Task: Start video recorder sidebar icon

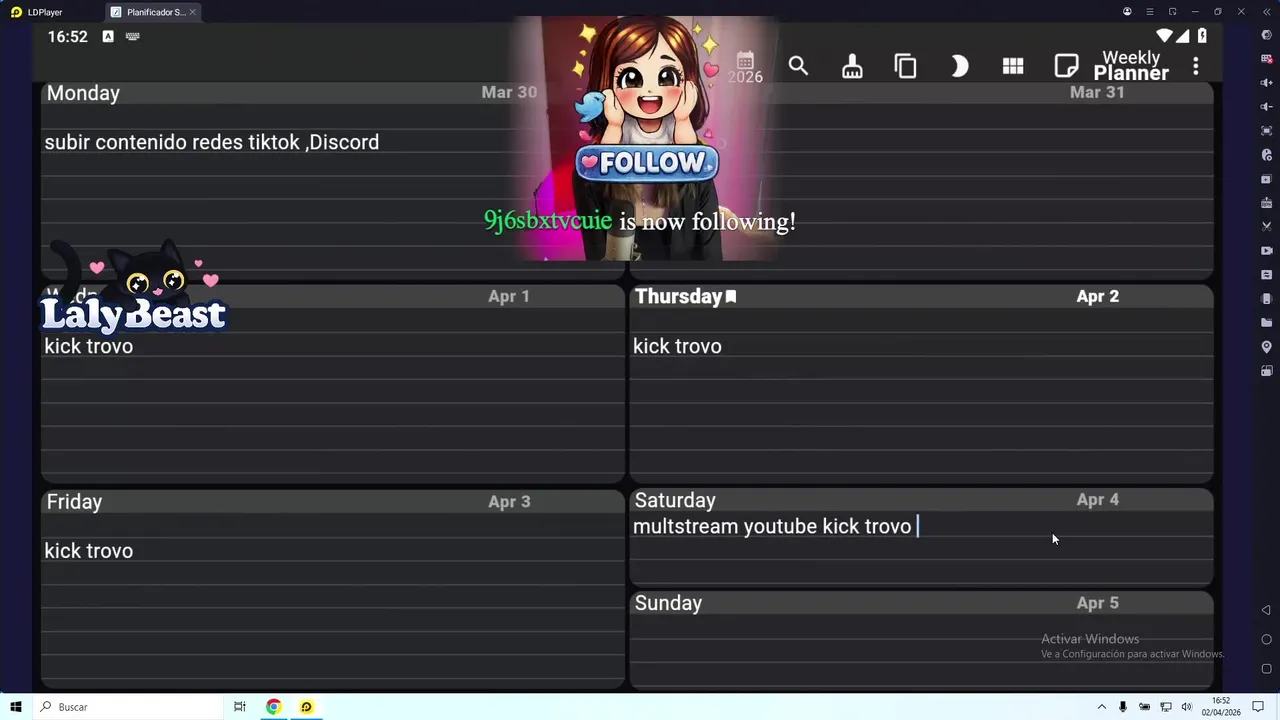Action: [x=1267, y=251]
